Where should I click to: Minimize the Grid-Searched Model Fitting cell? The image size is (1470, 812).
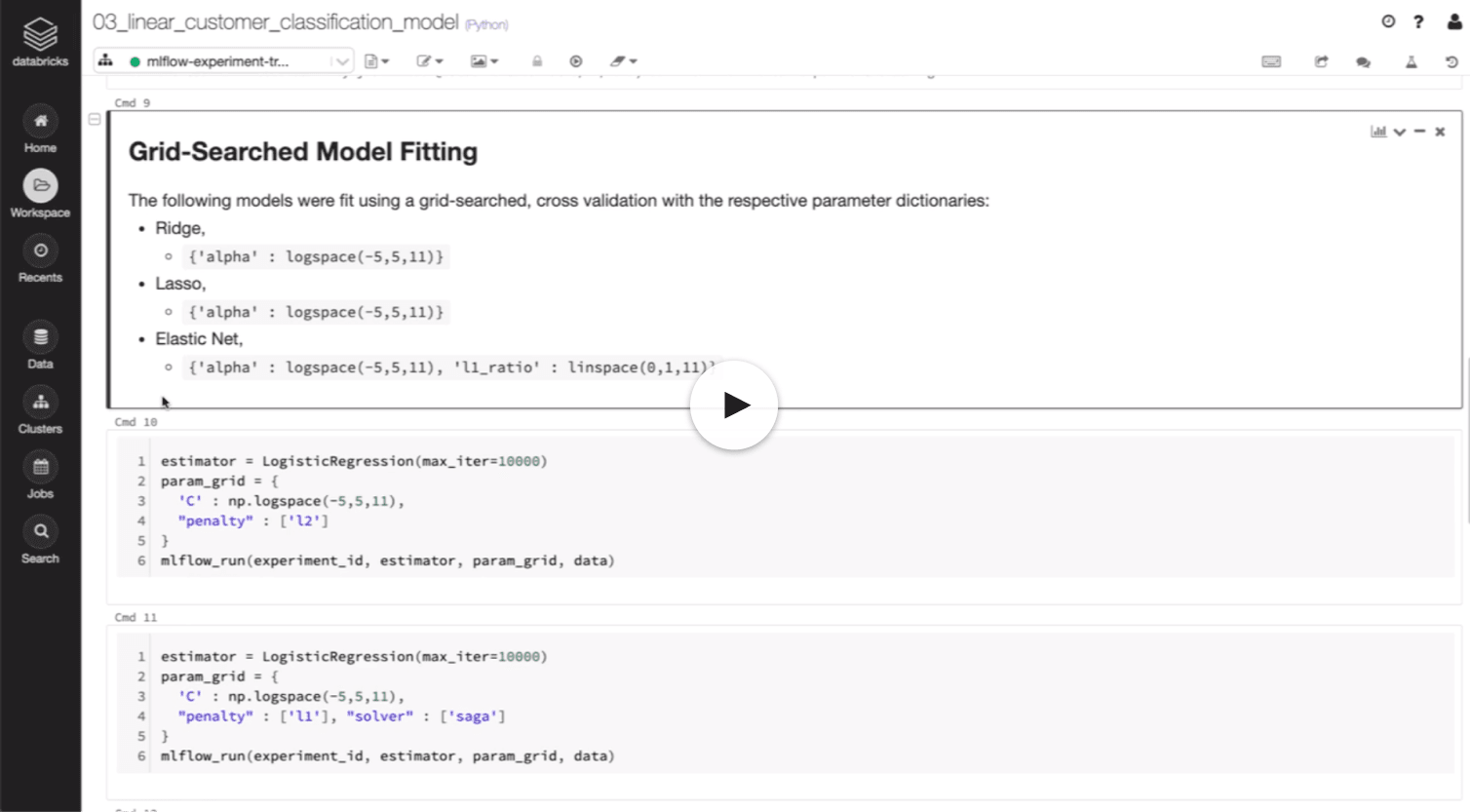tap(1419, 132)
